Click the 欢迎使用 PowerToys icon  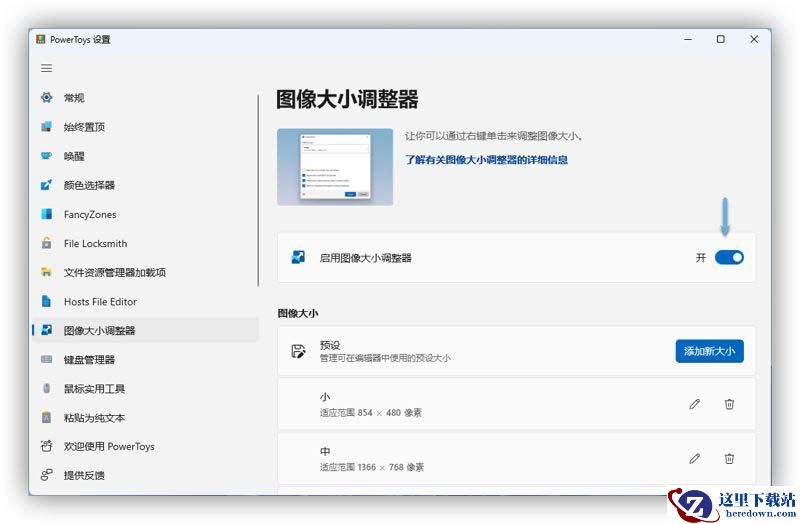click(x=46, y=446)
